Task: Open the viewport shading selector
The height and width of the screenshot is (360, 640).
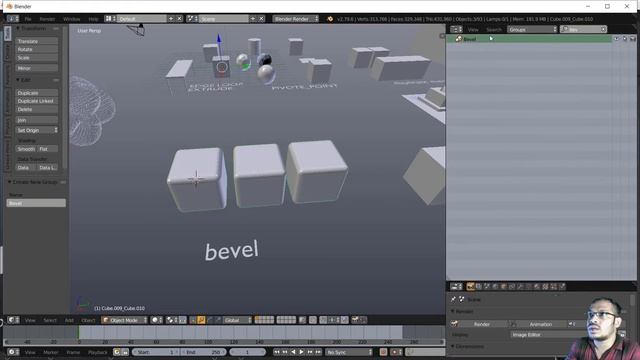Action: 157,320
